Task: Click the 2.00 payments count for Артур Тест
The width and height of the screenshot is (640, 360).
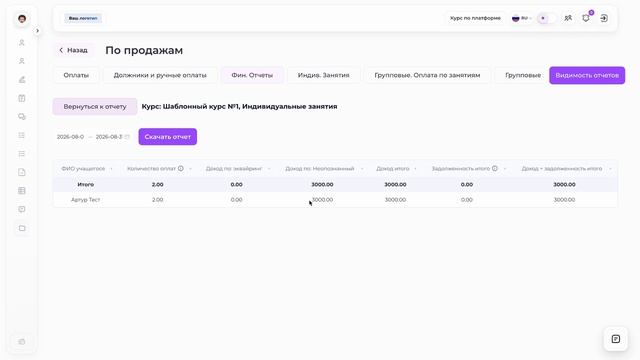Action: point(158,200)
